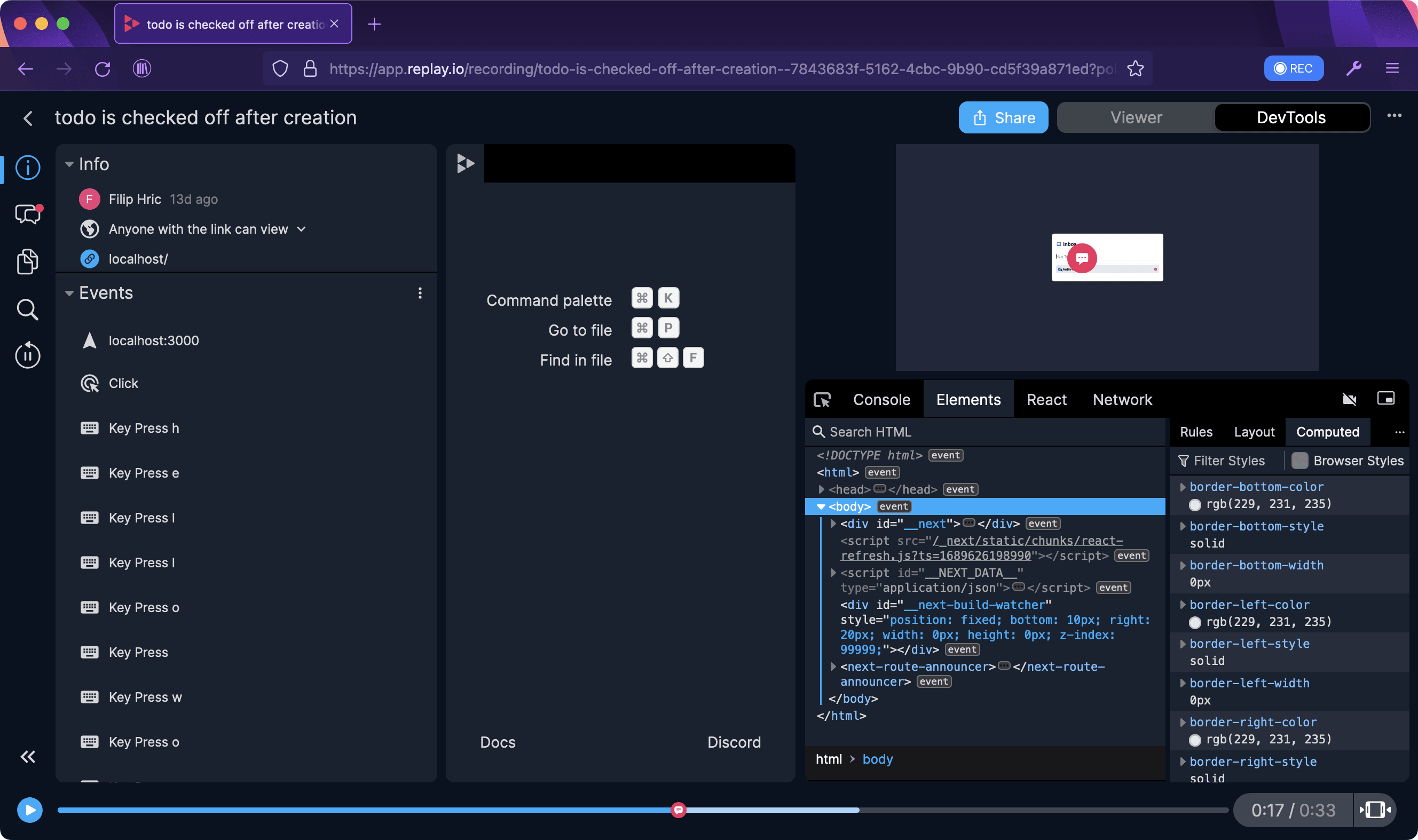Open the Pause information panel icon
The height and width of the screenshot is (840, 1418).
click(27, 356)
